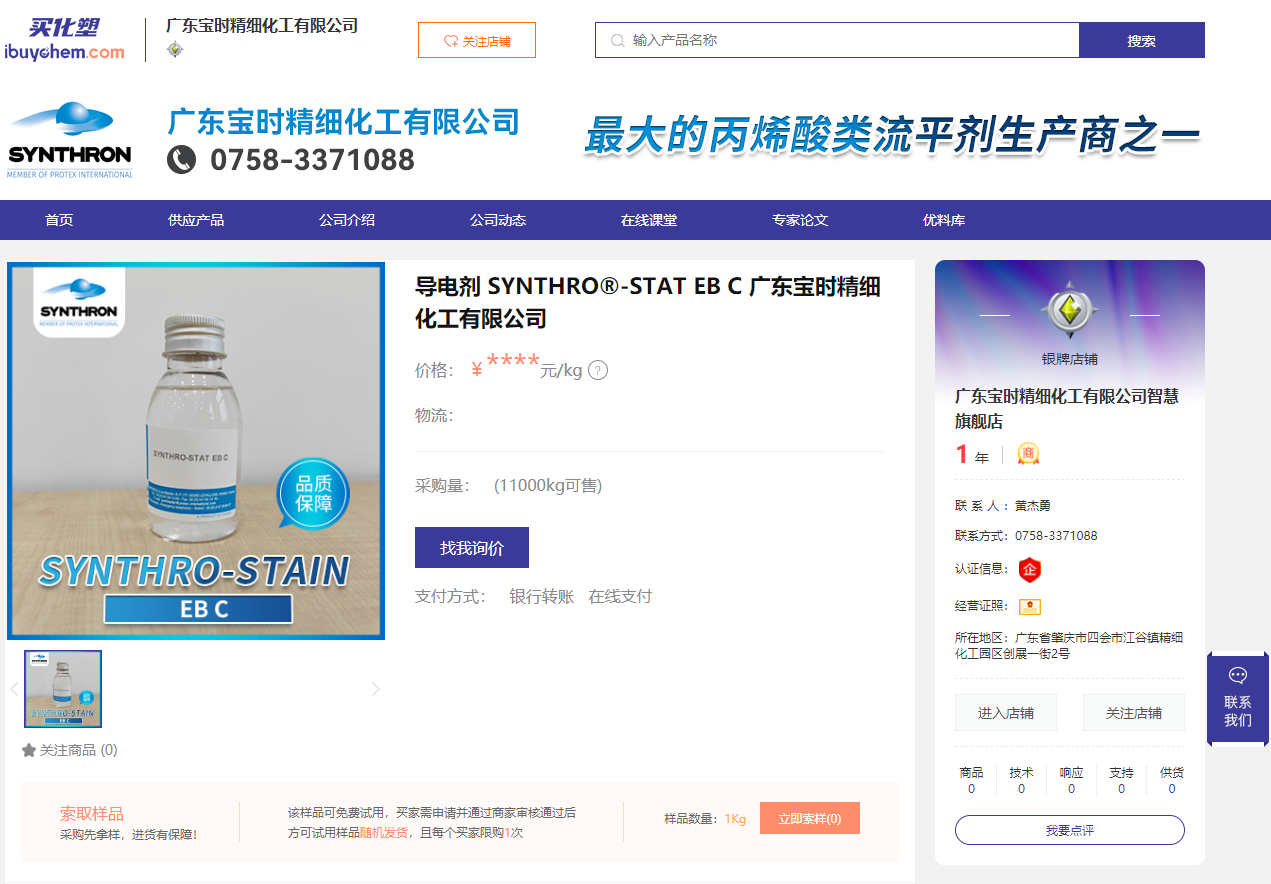This screenshot has height=884, width=1271.
Task: Click the header company name 广东宝时精细化工有限公司
Action: point(262,26)
